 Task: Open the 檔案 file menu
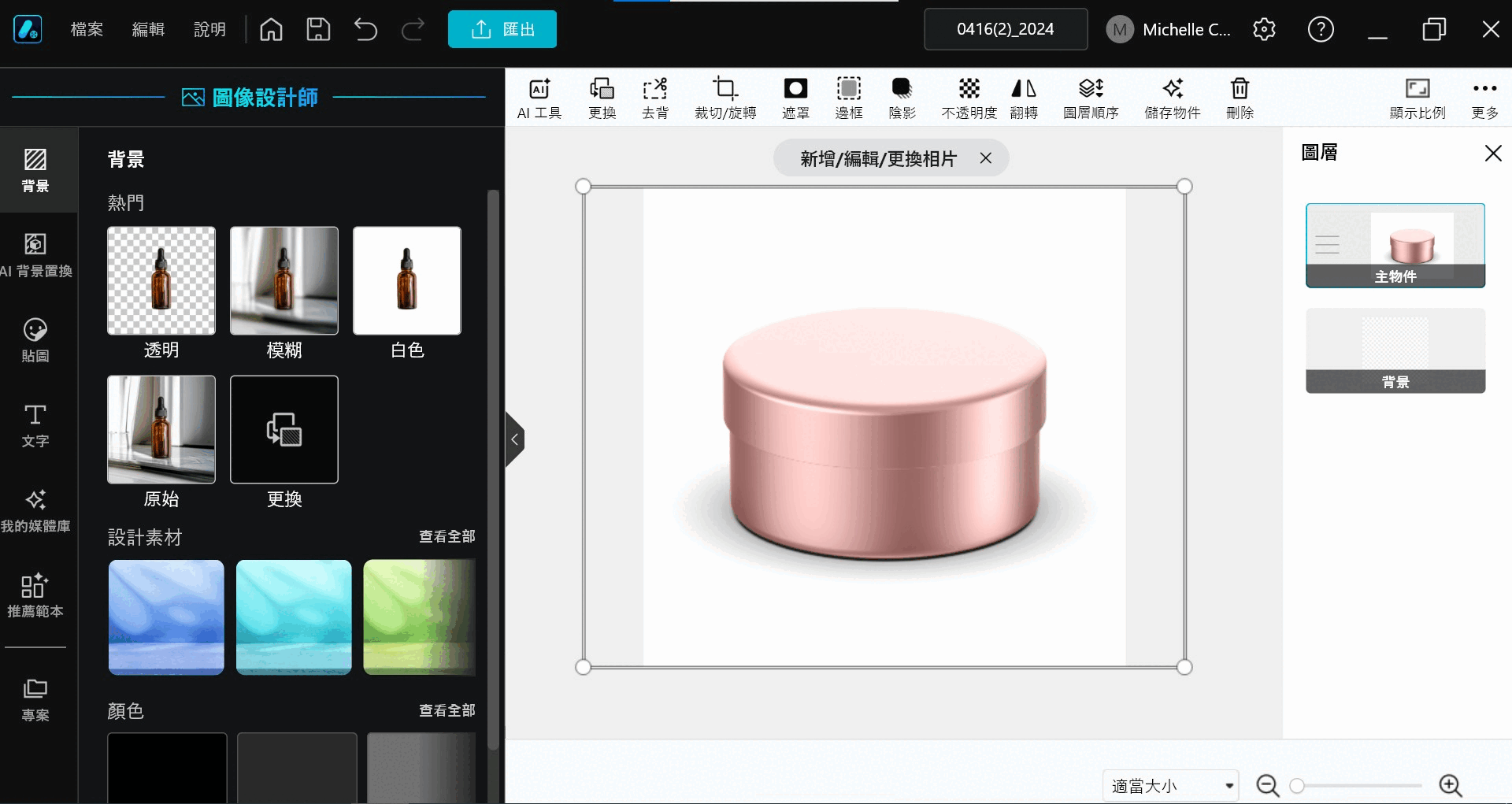click(87, 29)
